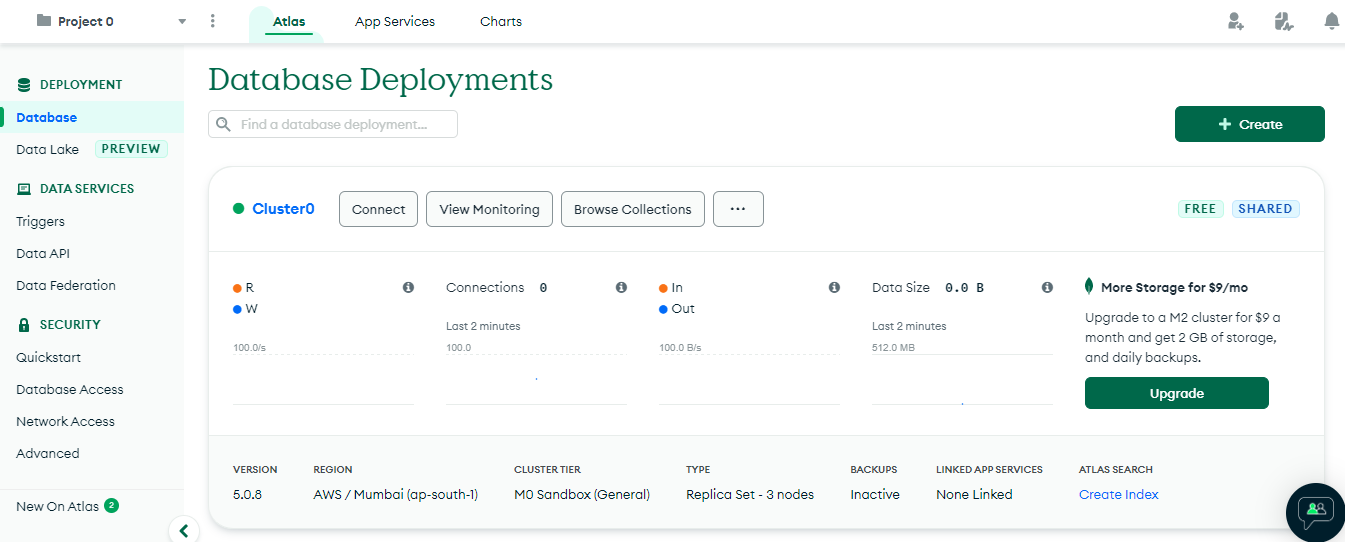Screen dimensions: 1345x542
Task: Click the New On Atlas count badge
Action: coord(111,506)
